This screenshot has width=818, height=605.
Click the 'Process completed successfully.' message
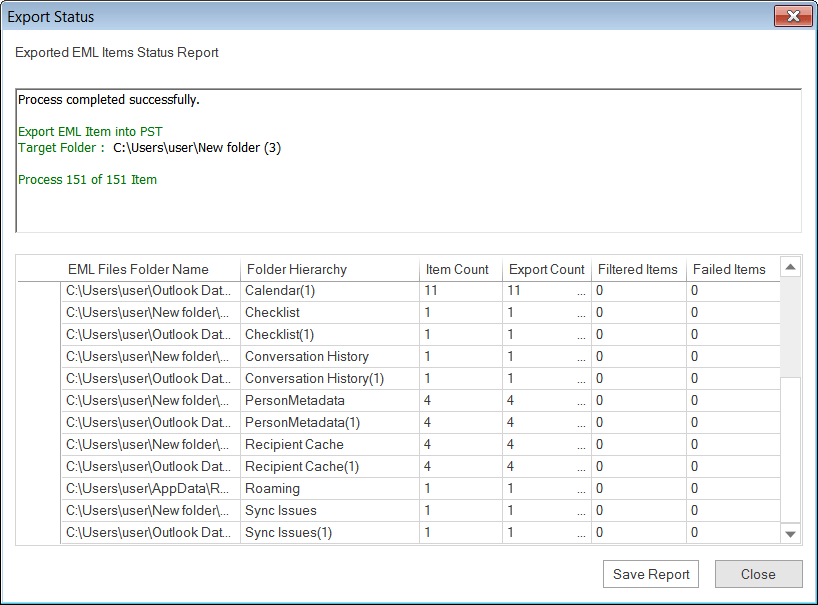[x=109, y=100]
